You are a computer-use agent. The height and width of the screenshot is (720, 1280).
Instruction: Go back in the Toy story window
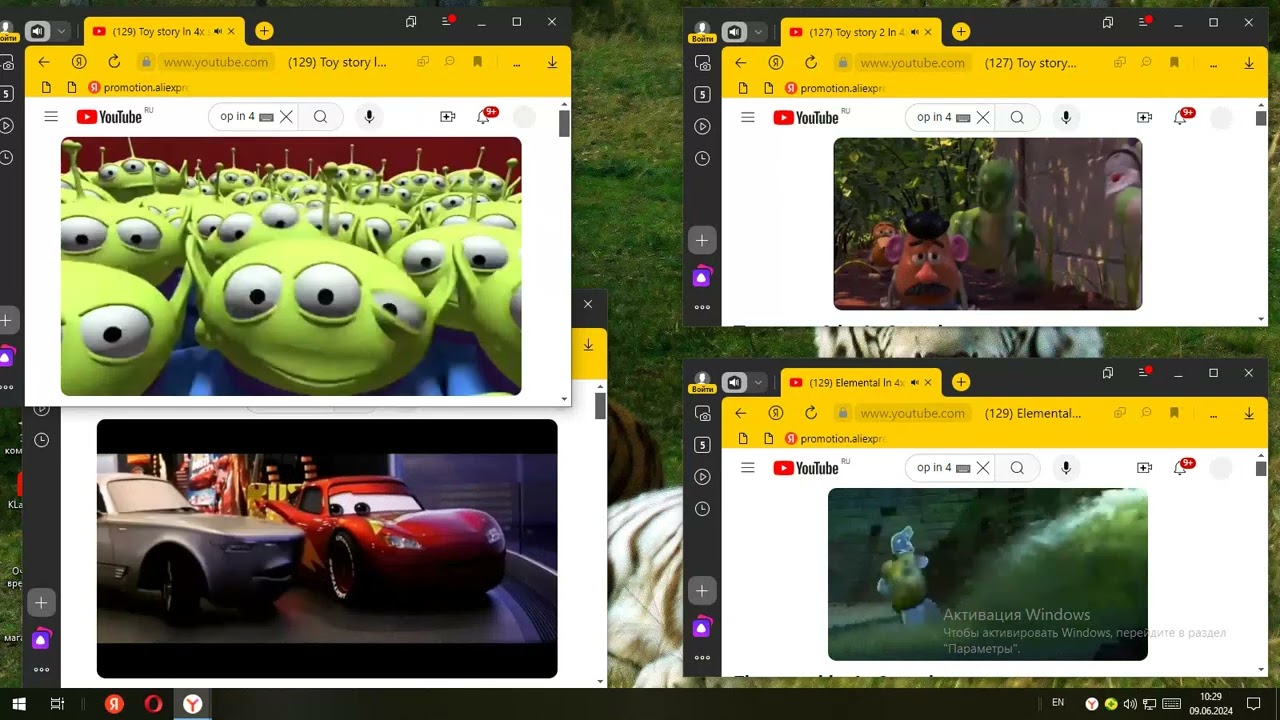tap(43, 62)
